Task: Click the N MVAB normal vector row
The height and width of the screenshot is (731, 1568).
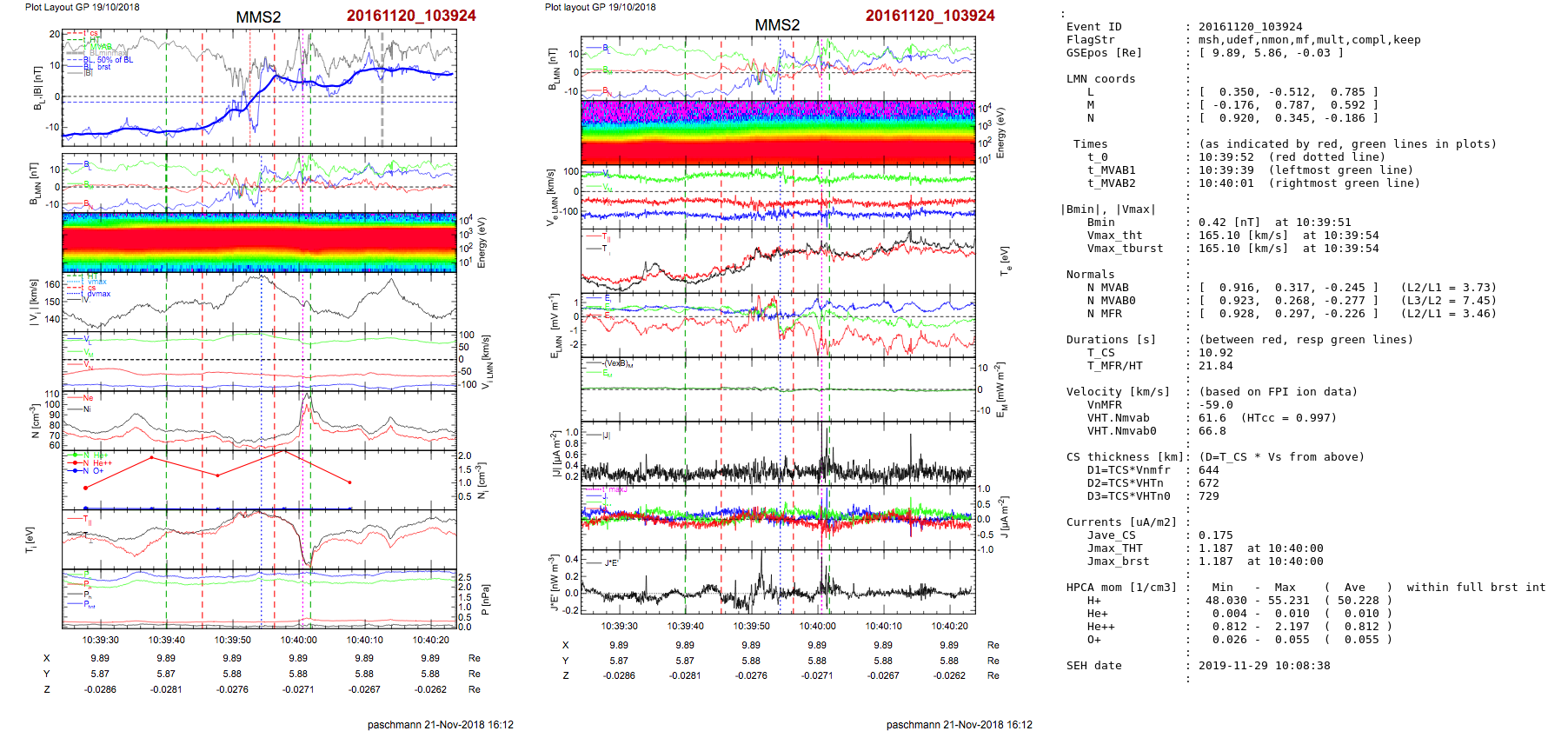Action: coord(1288,288)
